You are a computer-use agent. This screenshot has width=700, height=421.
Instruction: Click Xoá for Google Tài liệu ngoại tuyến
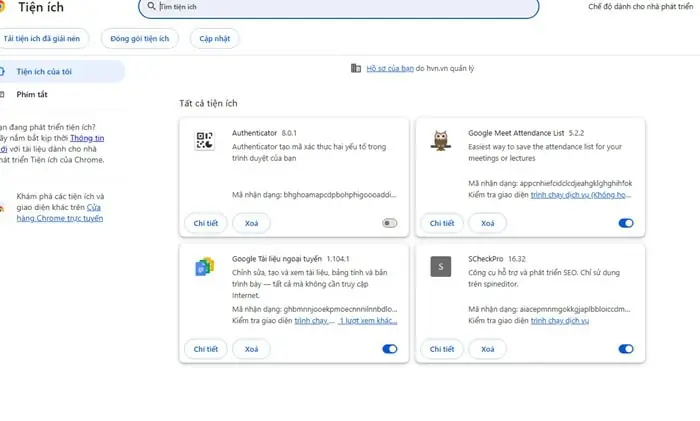point(251,349)
